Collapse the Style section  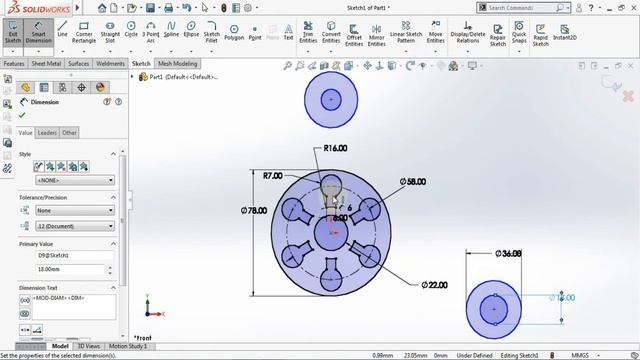point(113,154)
